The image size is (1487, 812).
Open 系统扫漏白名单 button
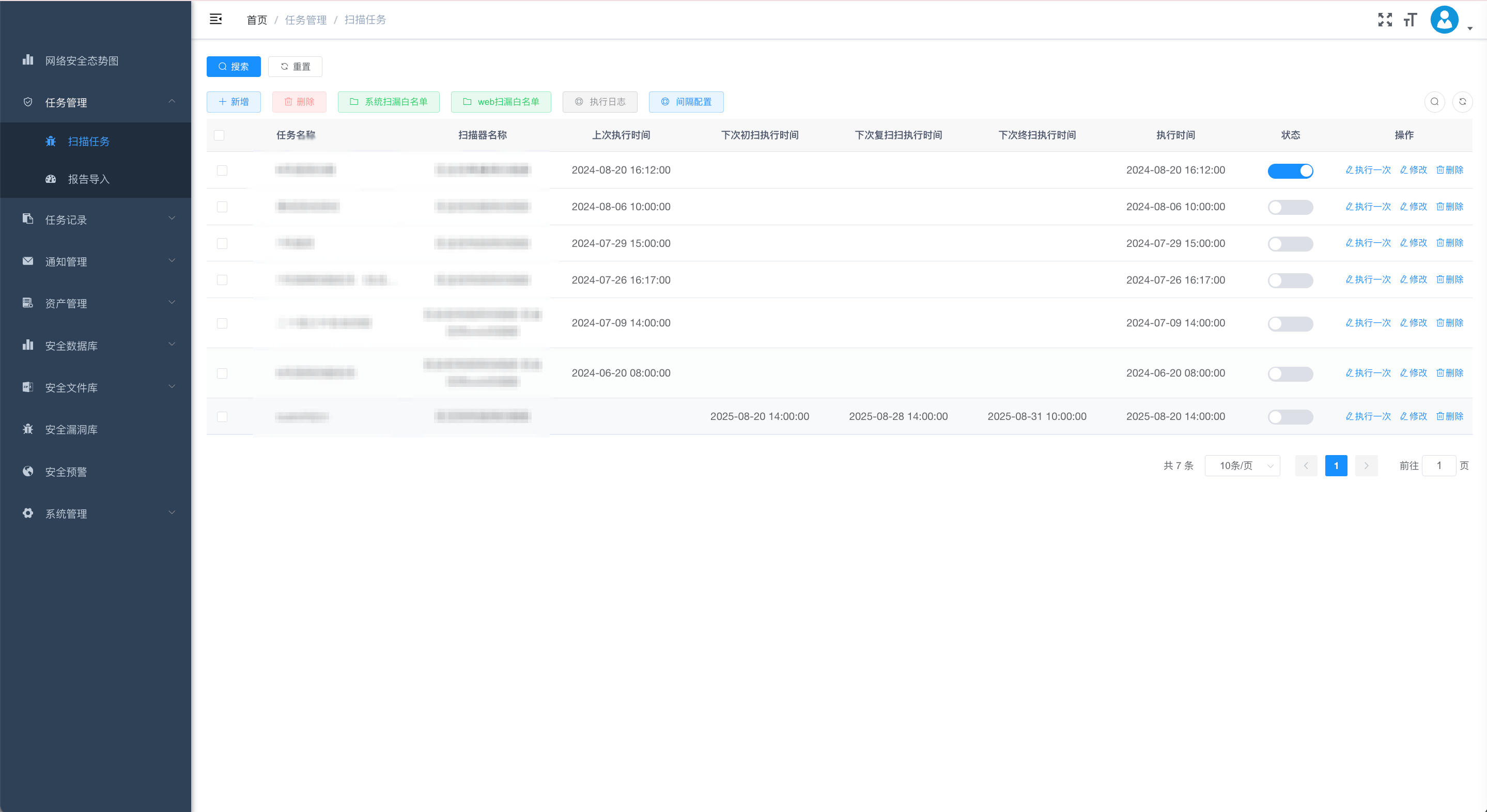[x=388, y=102]
